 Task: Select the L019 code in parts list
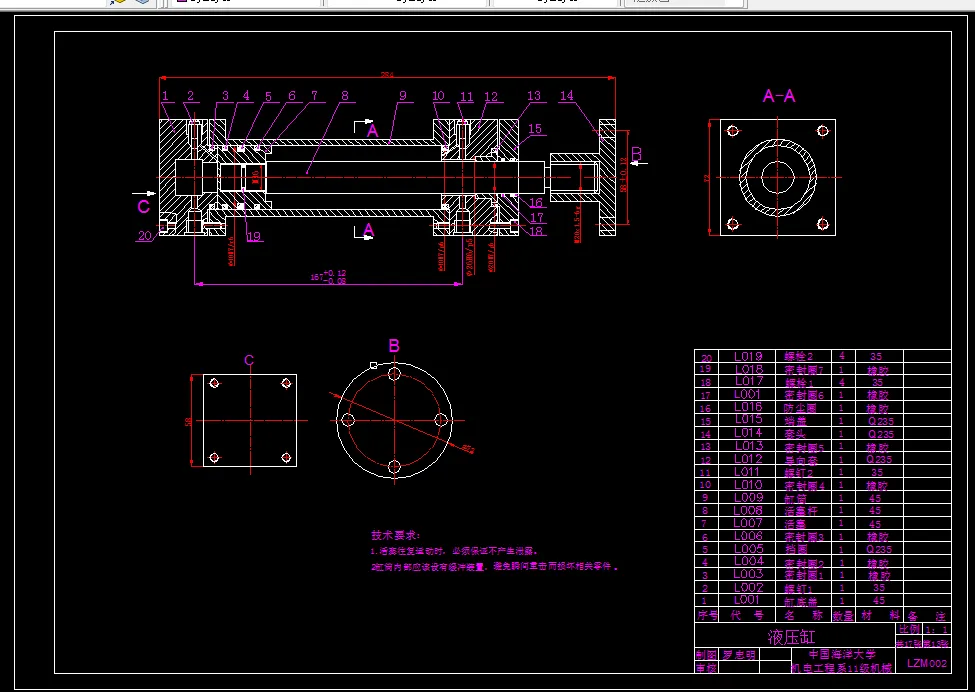747,356
